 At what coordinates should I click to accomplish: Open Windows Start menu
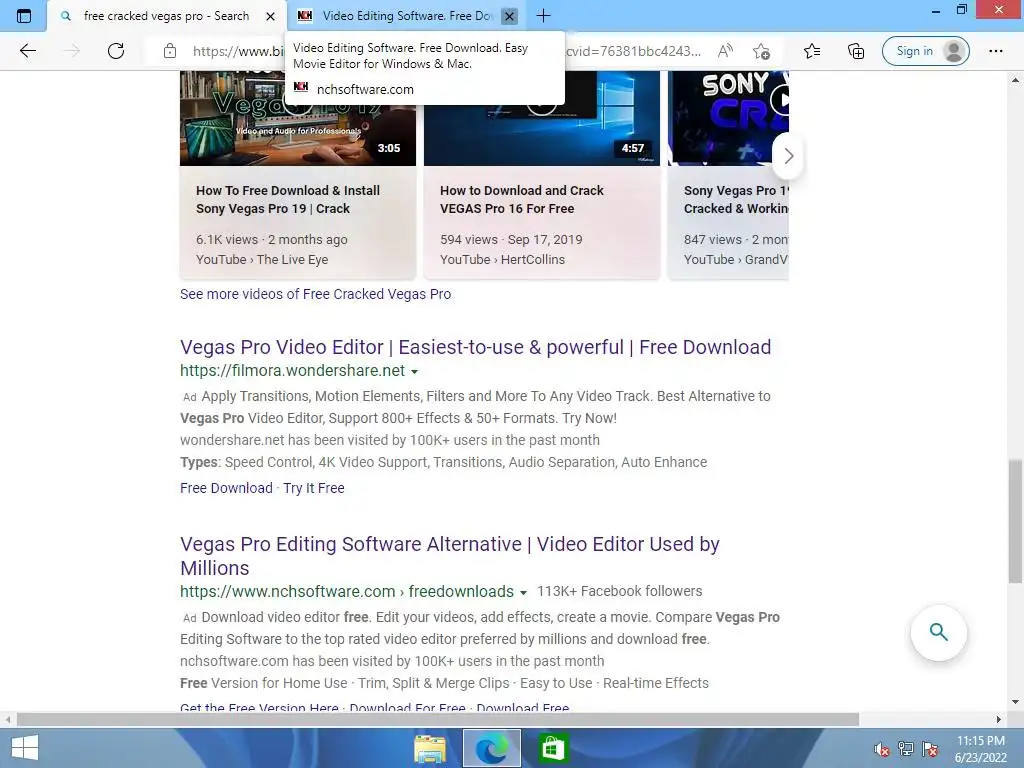pos(24,748)
